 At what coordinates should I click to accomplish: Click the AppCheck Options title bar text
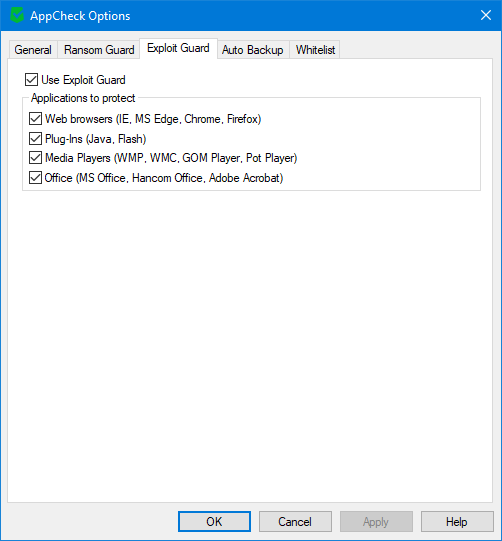[x=80, y=16]
